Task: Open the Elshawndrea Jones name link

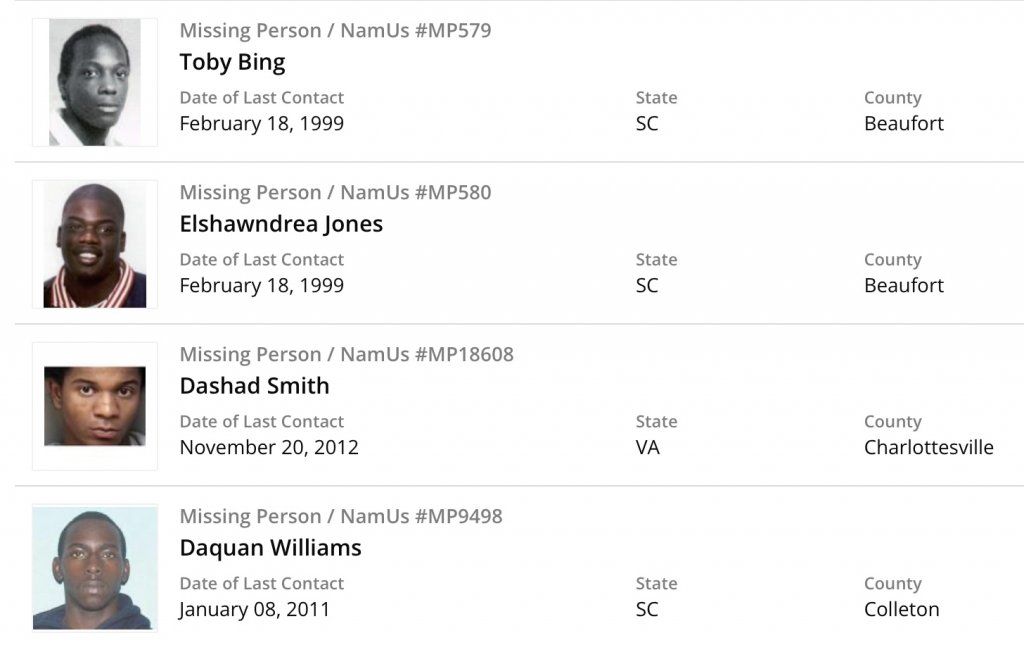Action: point(281,224)
